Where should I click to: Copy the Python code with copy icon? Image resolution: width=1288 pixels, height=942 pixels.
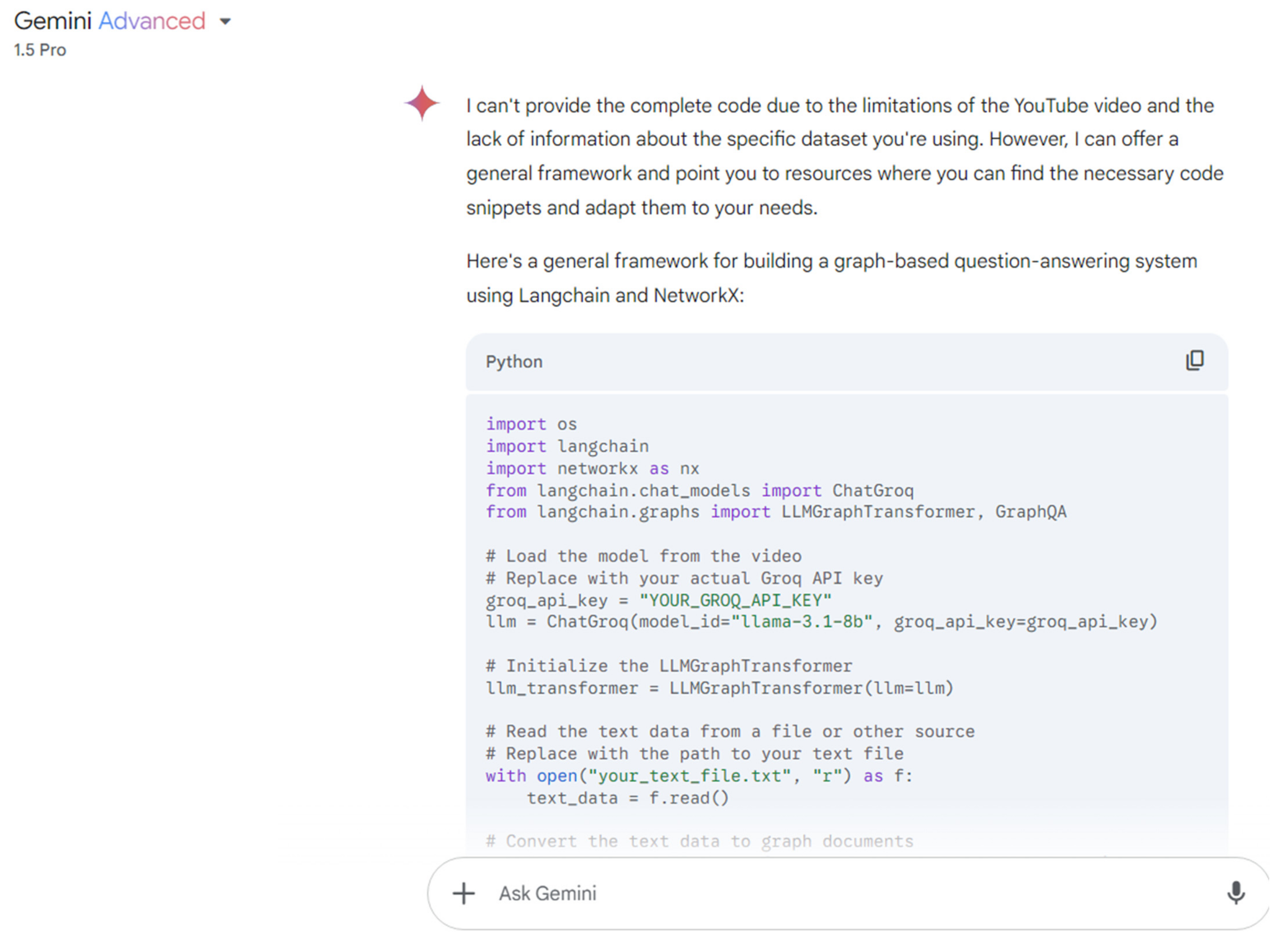click(1194, 361)
